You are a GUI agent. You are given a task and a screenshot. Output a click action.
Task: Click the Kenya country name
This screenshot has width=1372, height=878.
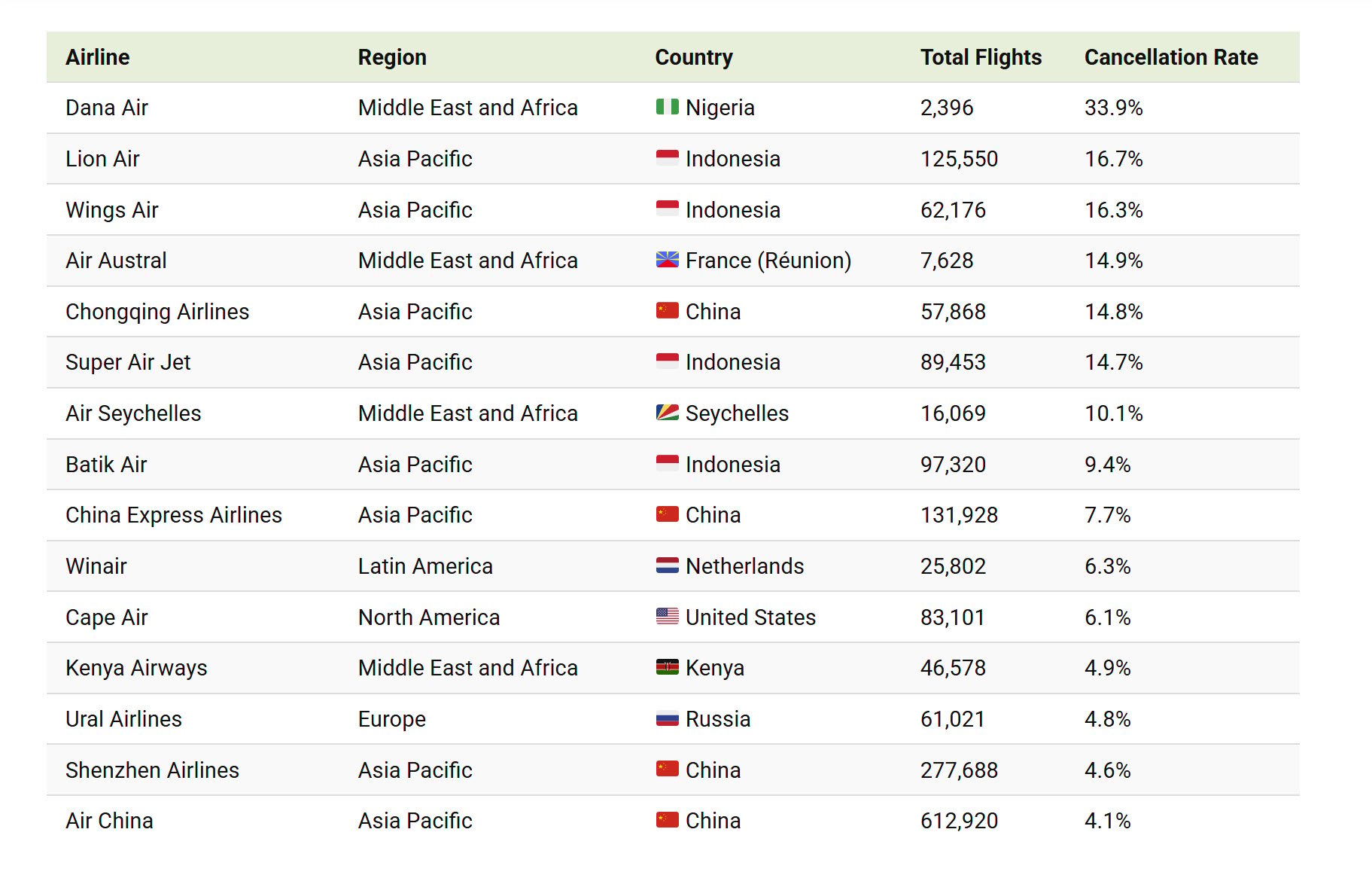click(715, 668)
